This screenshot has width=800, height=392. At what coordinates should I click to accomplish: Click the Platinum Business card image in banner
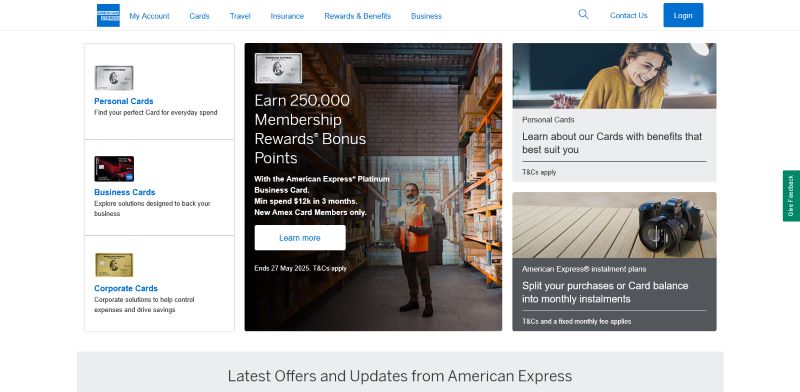coord(278,68)
